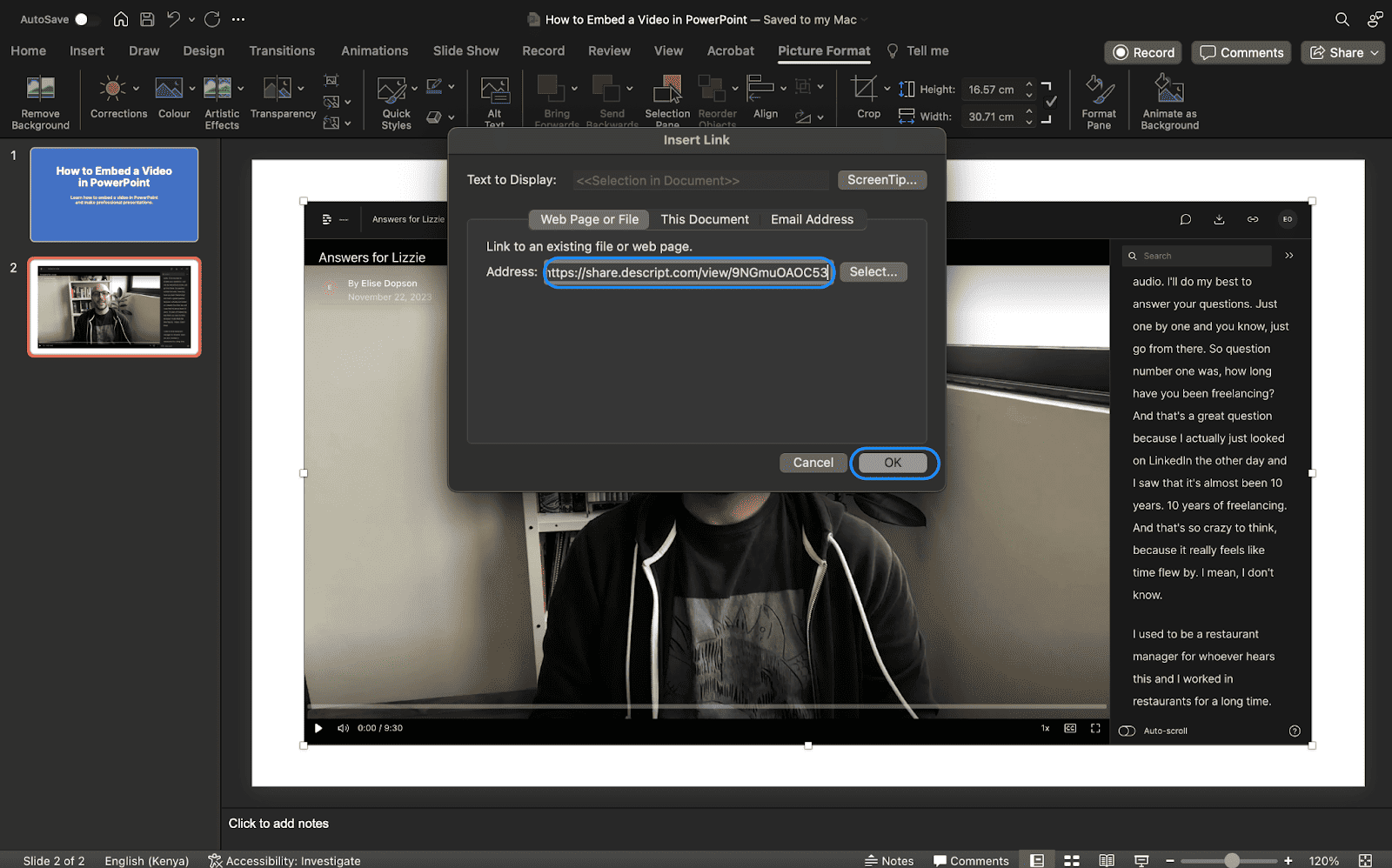Viewport: 1392px width, 868px height.
Task: Expand the Corrections dropdown arrow
Action: point(136,88)
